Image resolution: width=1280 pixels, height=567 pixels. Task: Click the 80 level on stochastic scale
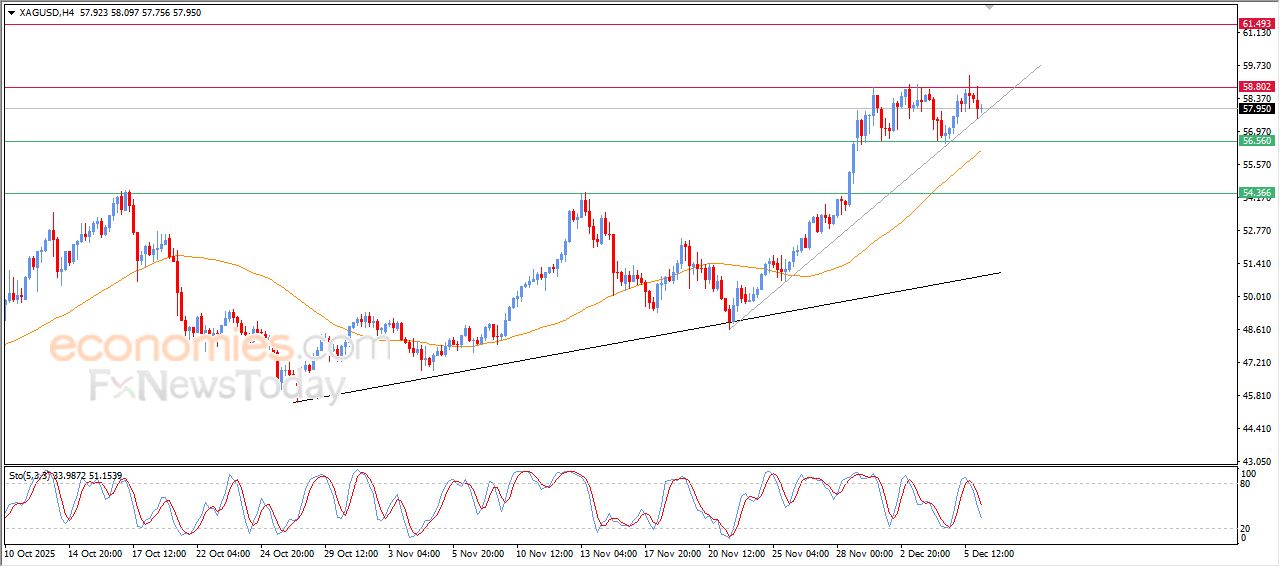tap(1246, 484)
